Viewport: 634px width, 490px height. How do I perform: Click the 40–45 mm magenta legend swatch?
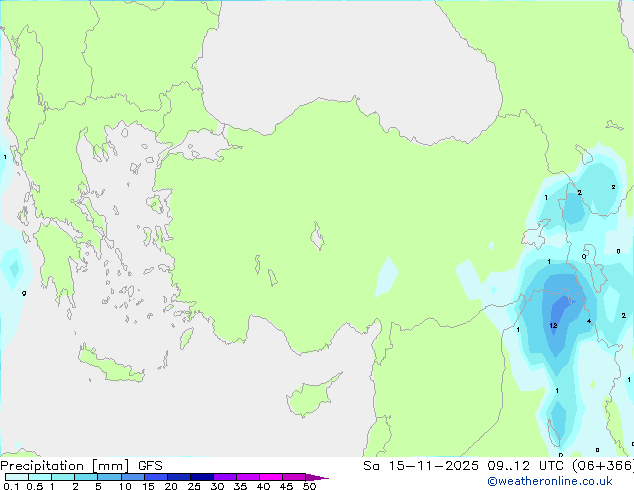click(x=271, y=477)
